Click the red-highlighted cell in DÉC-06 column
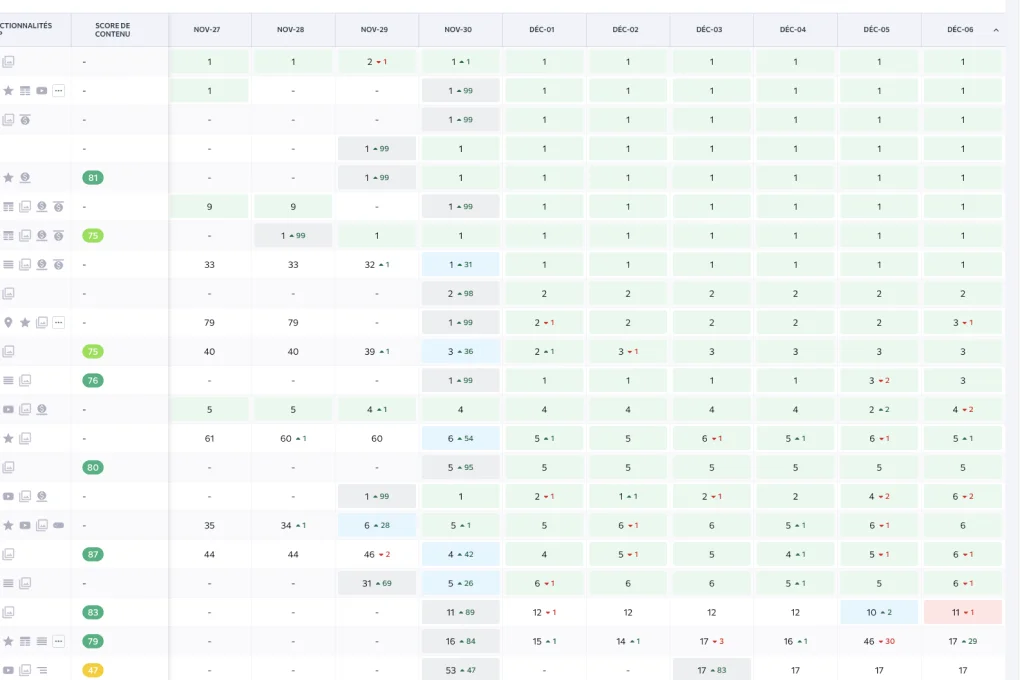The width and height of the screenshot is (1020, 680). 962,613
